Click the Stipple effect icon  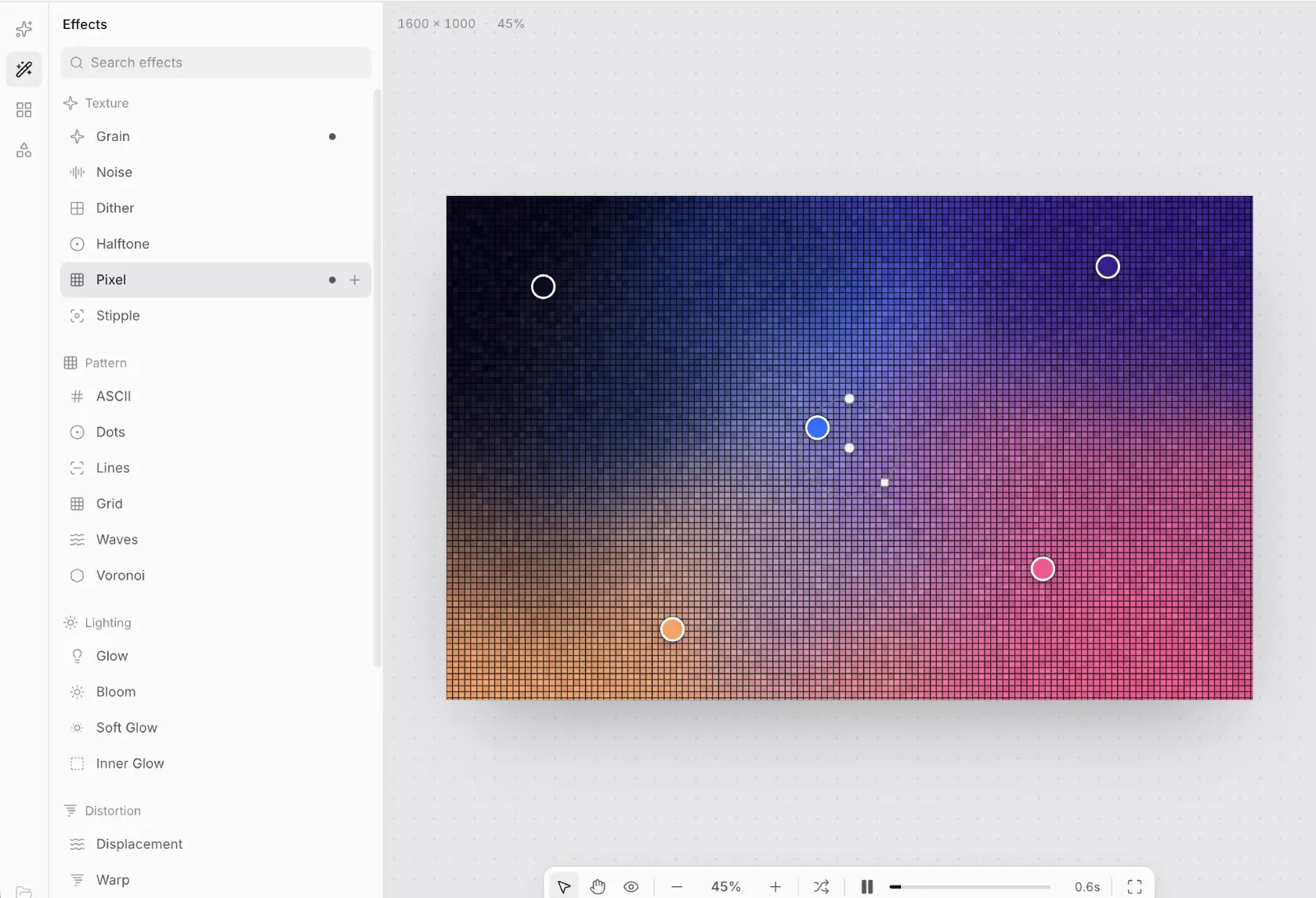coord(77,316)
